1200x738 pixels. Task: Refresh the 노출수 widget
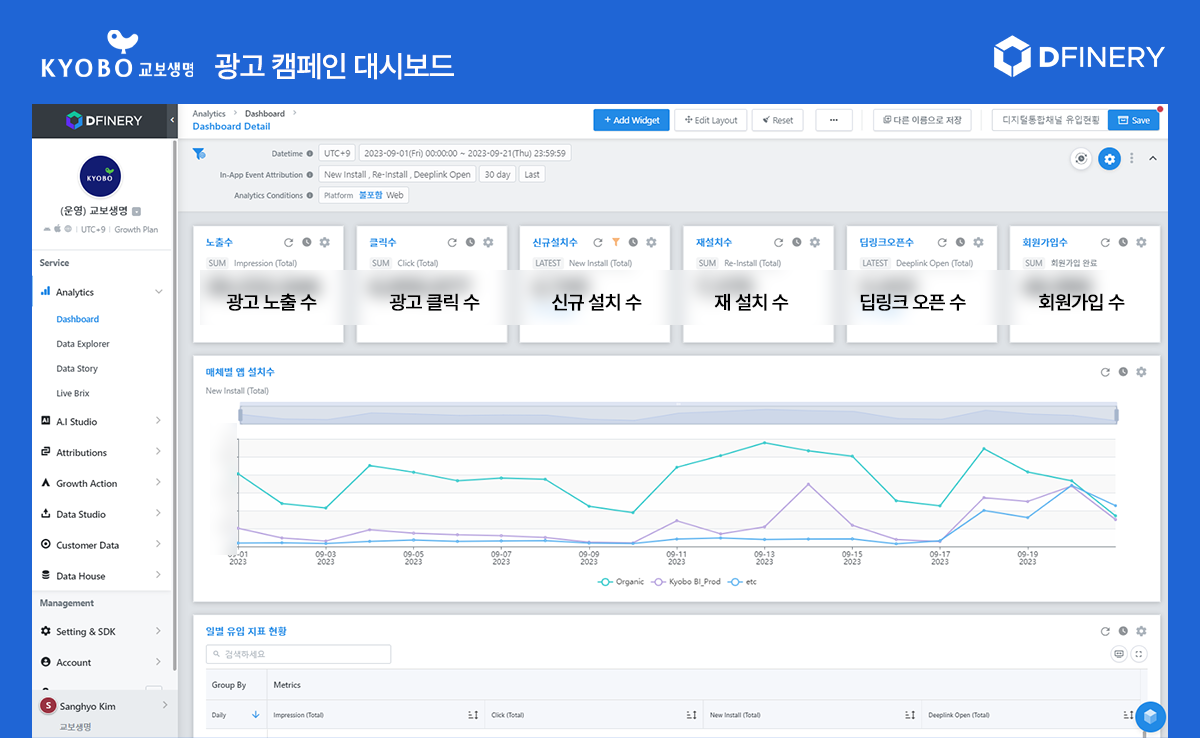(289, 242)
